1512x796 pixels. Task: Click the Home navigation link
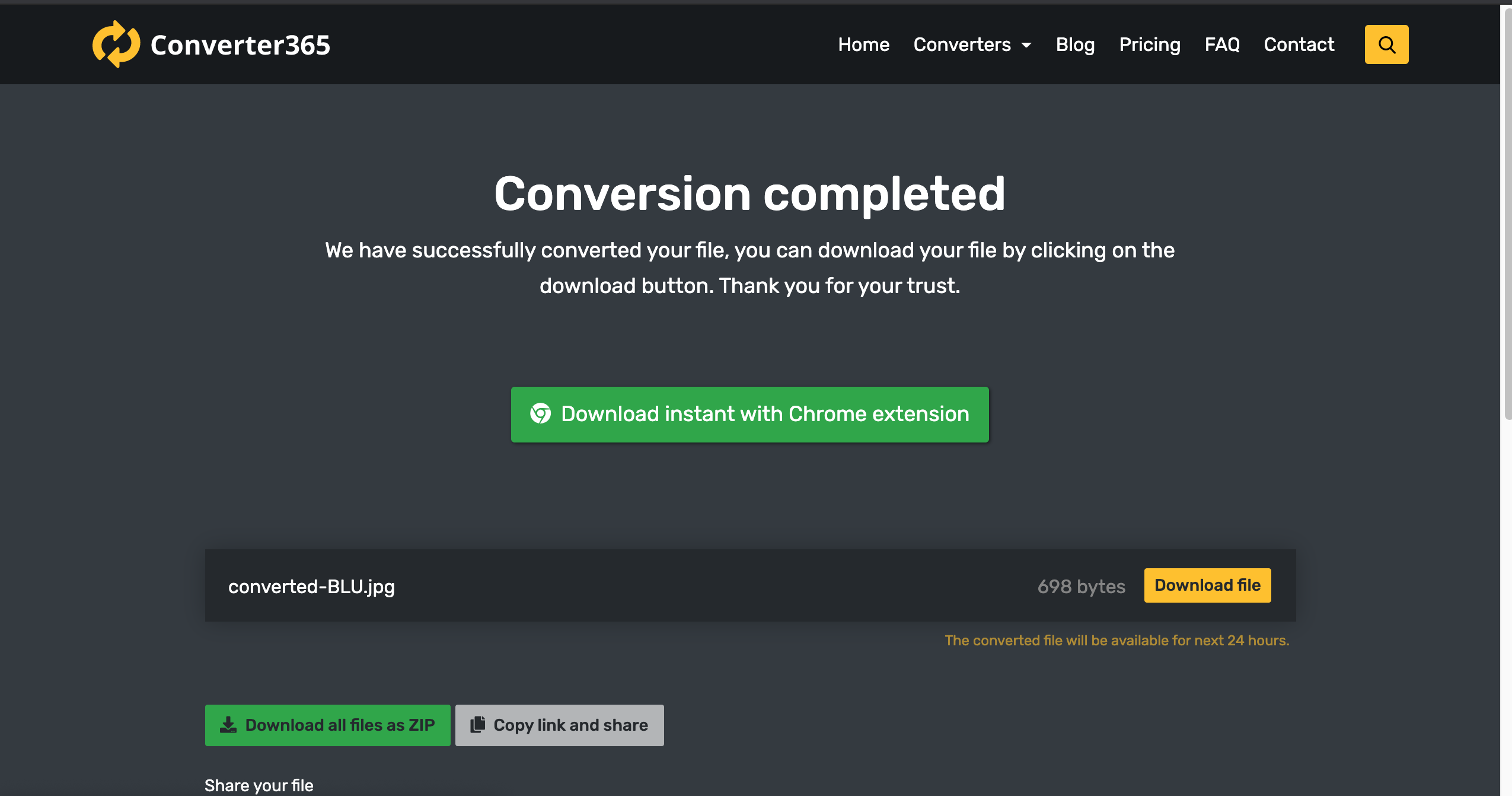(864, 44)
